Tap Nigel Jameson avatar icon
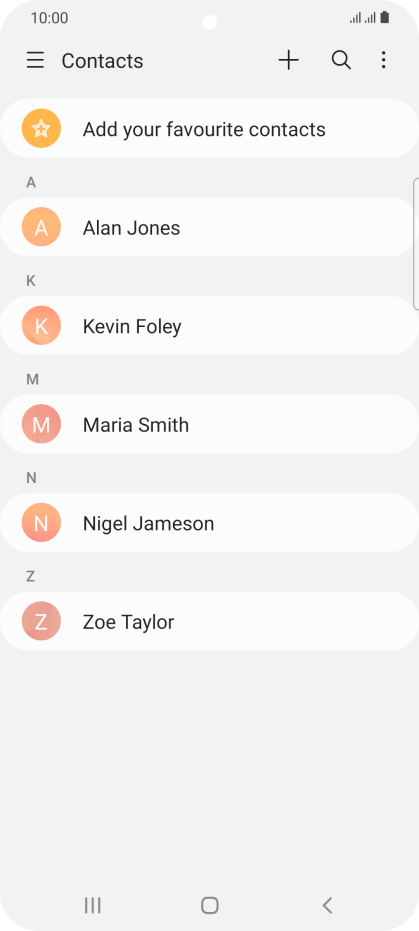The image size is (419, 931). coord(41,522)
